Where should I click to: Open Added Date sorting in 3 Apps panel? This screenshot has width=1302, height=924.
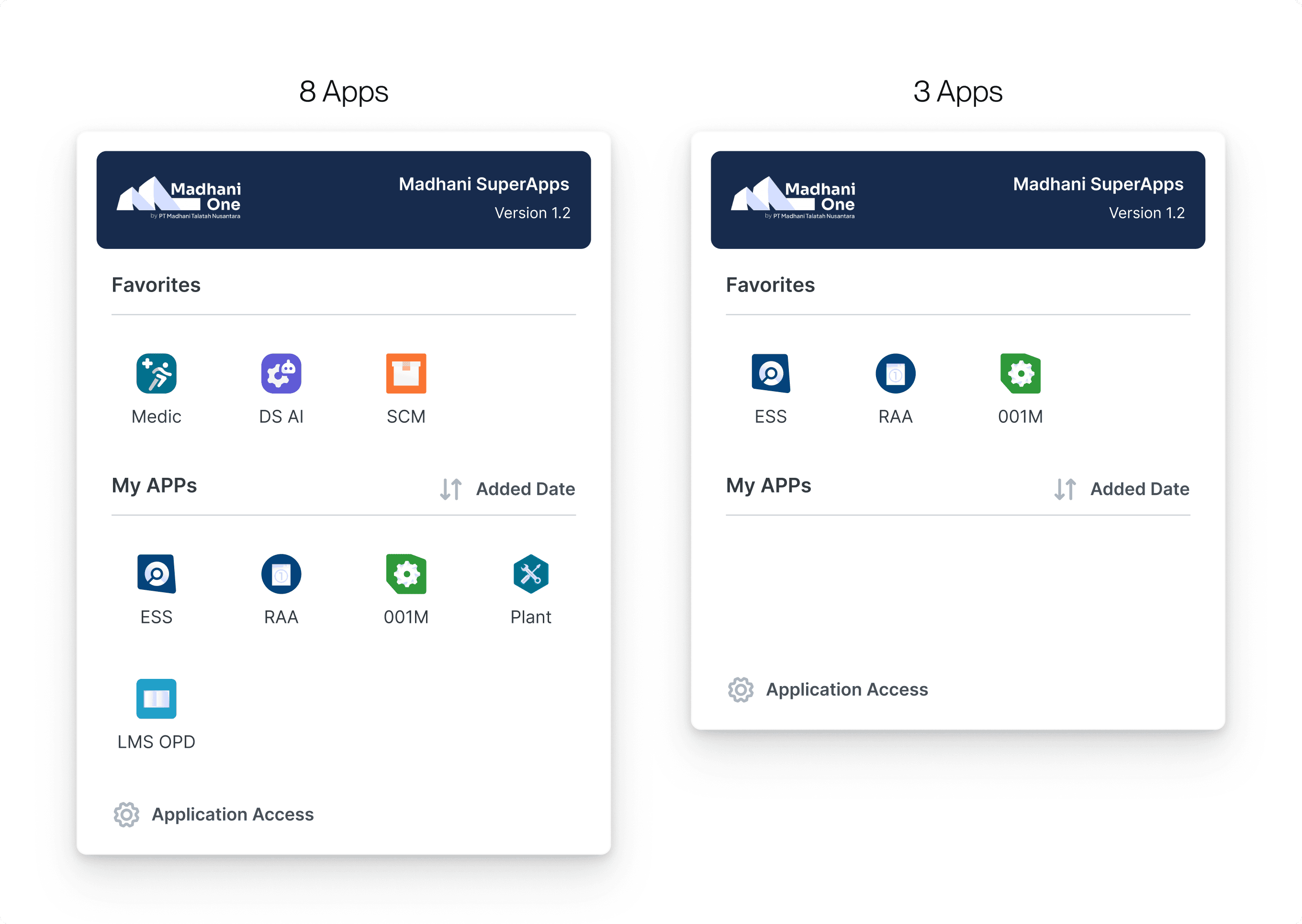pos(1140,489)
